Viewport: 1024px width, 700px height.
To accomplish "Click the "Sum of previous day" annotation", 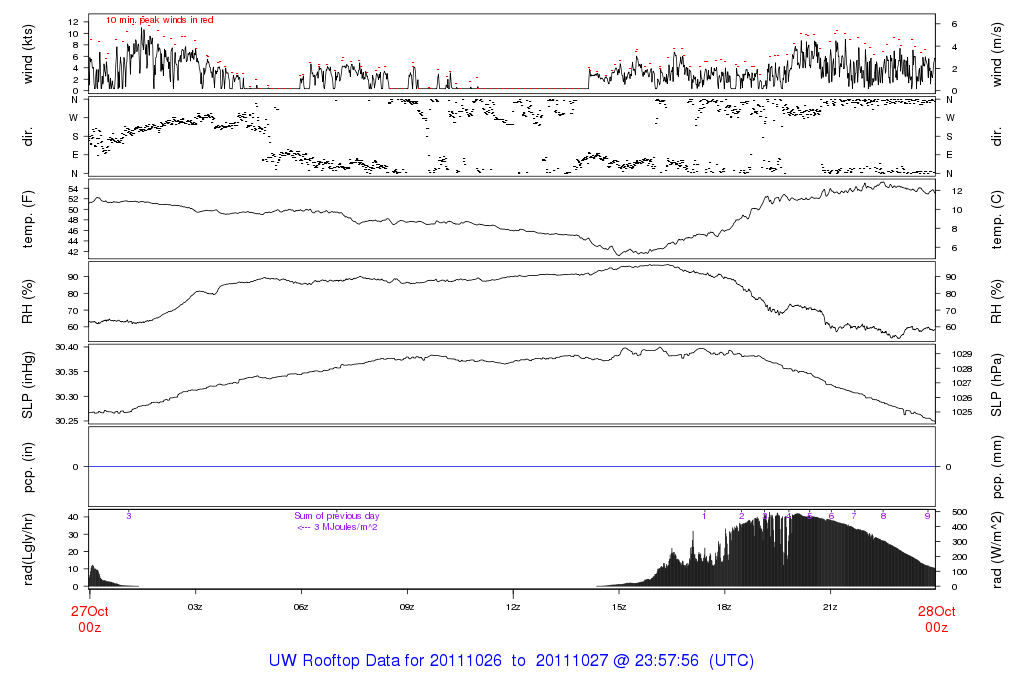I will (x=337, y=516).
